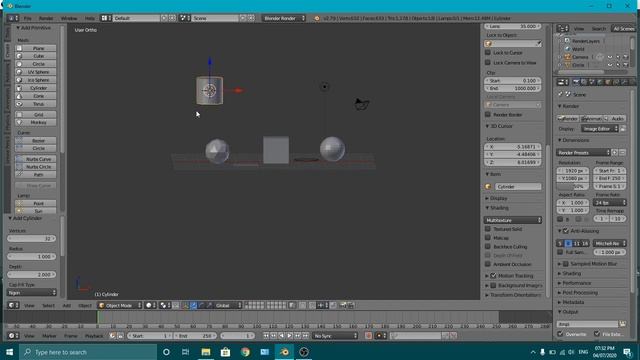The width and height of the screenshot is (640, 360).
Task: Click the item name Cylinder field
Action: [x=518, y=187]
